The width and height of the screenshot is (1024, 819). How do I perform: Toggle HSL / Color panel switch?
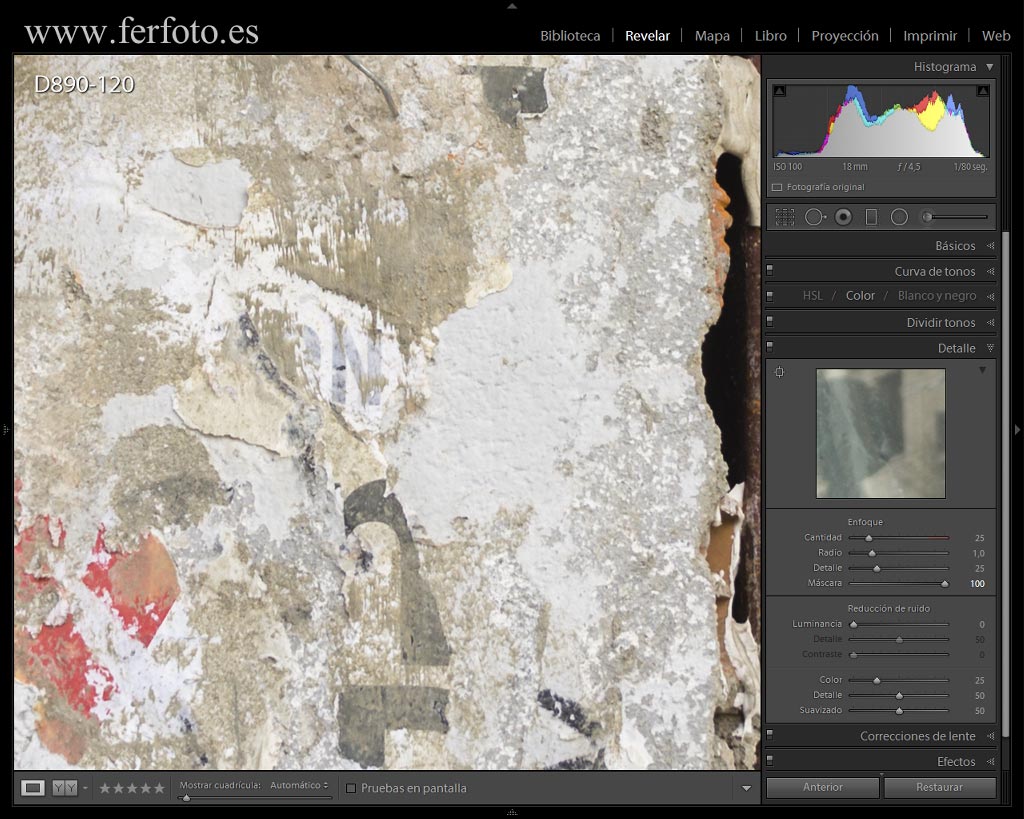pos(770,296)
